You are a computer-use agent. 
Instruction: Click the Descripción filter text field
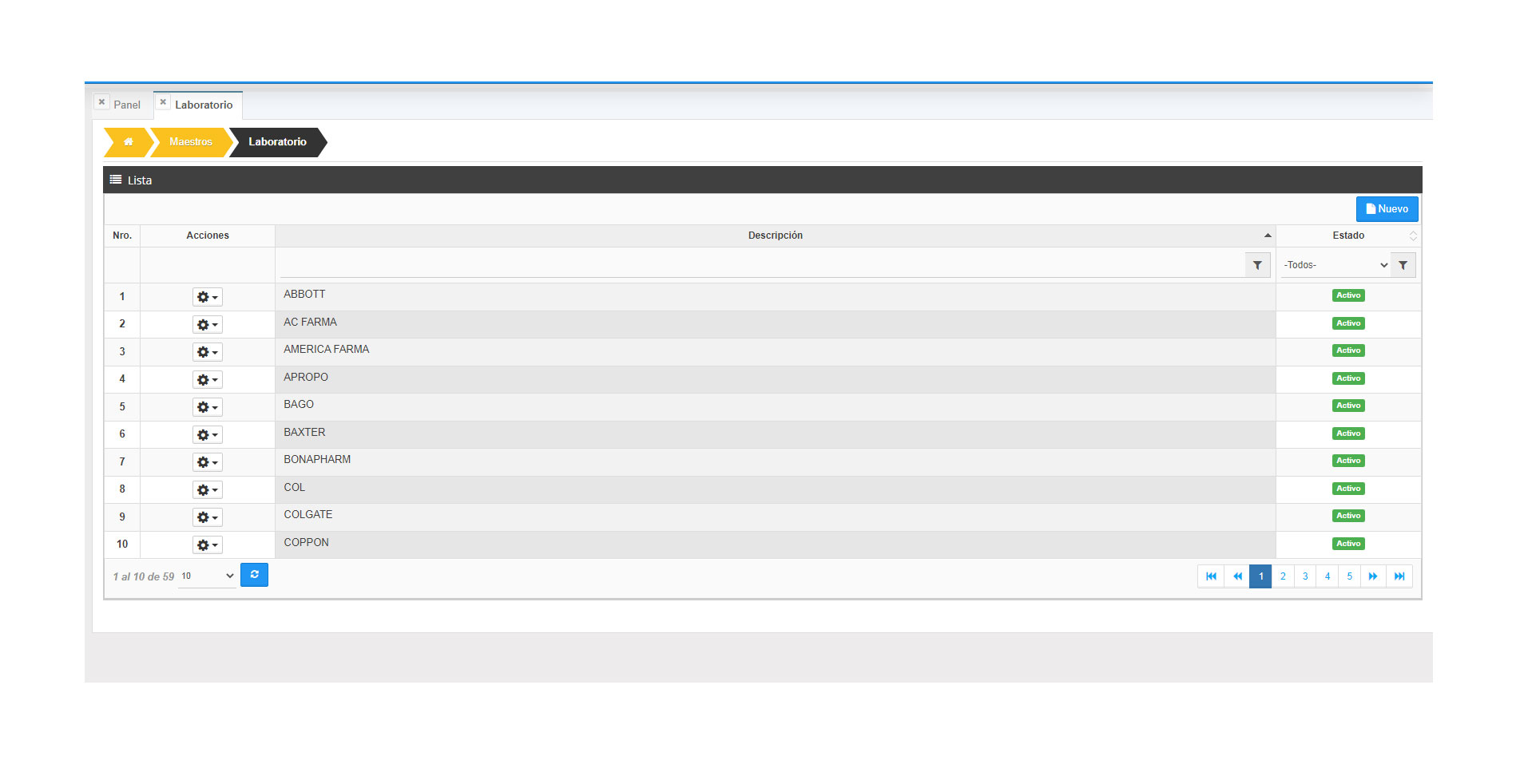762,265
